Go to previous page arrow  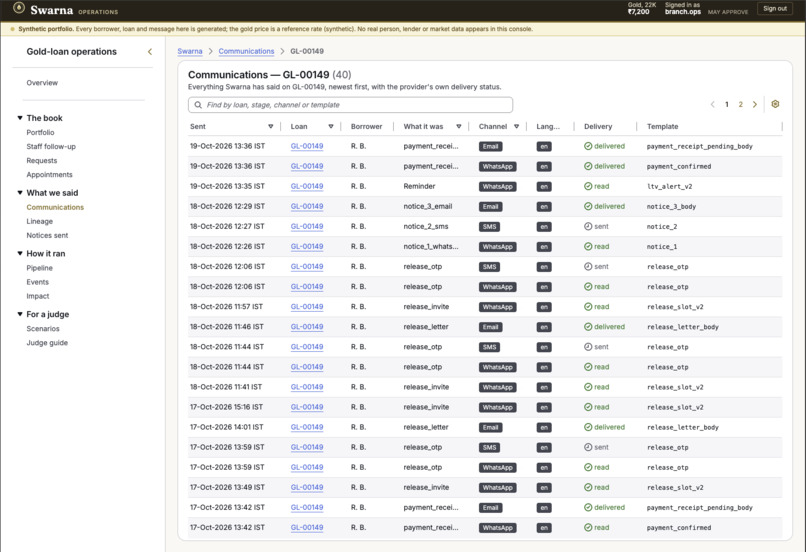[712, 104]
